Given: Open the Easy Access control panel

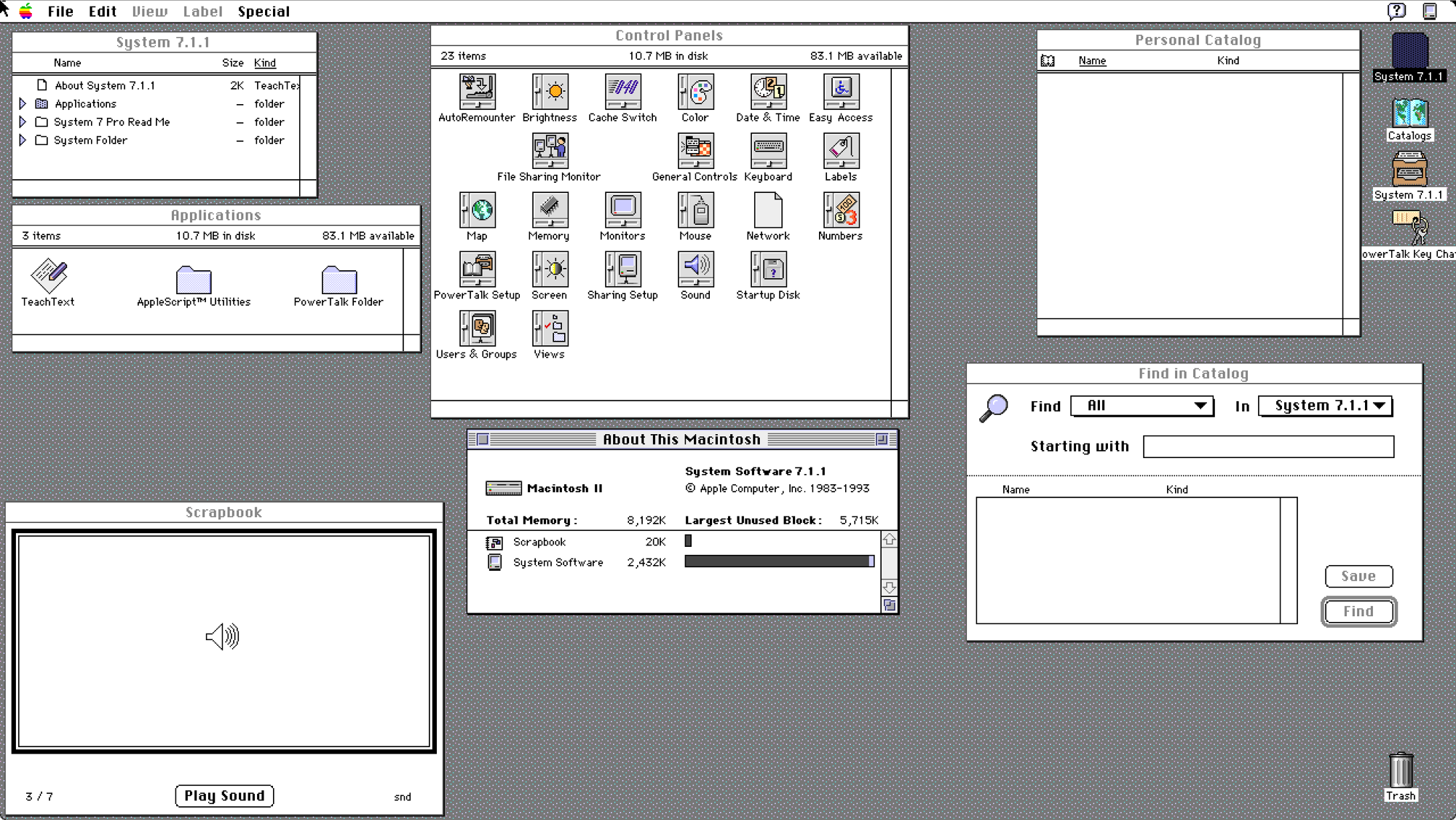Looking at the screenshot, I should point(841,92).
